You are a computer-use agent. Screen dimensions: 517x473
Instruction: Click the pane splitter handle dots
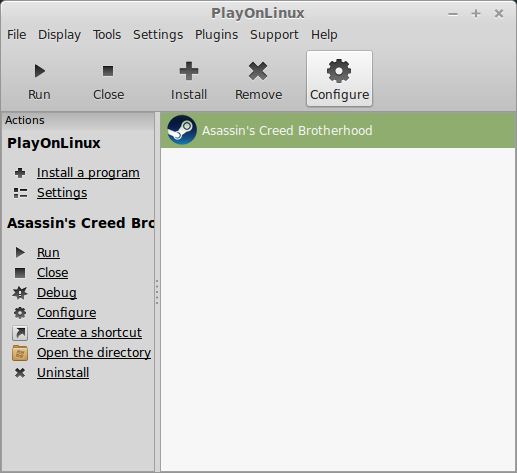(157, 292)
